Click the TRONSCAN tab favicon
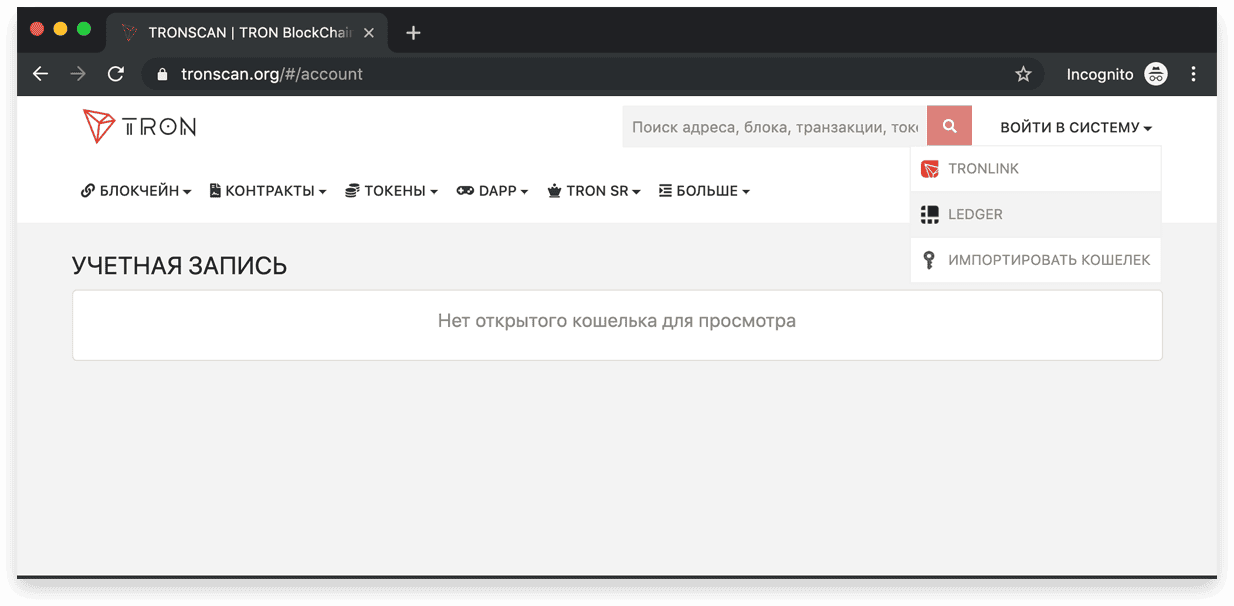Image resolution: width=1234 pixels, height=606 pixels. [x=129, y=33]
